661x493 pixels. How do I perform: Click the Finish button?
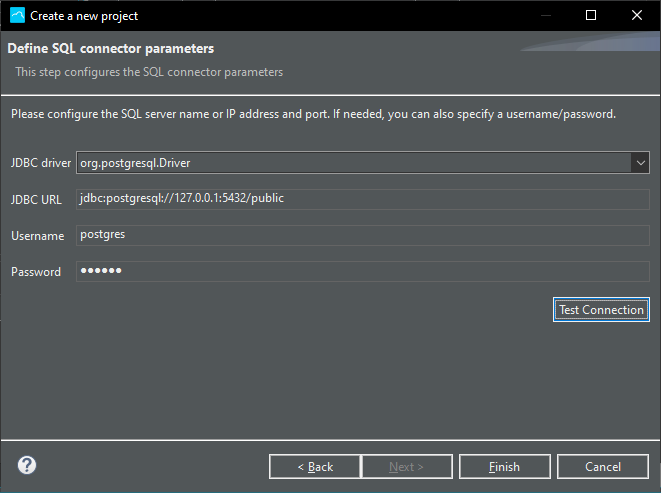tap(505, 466)
